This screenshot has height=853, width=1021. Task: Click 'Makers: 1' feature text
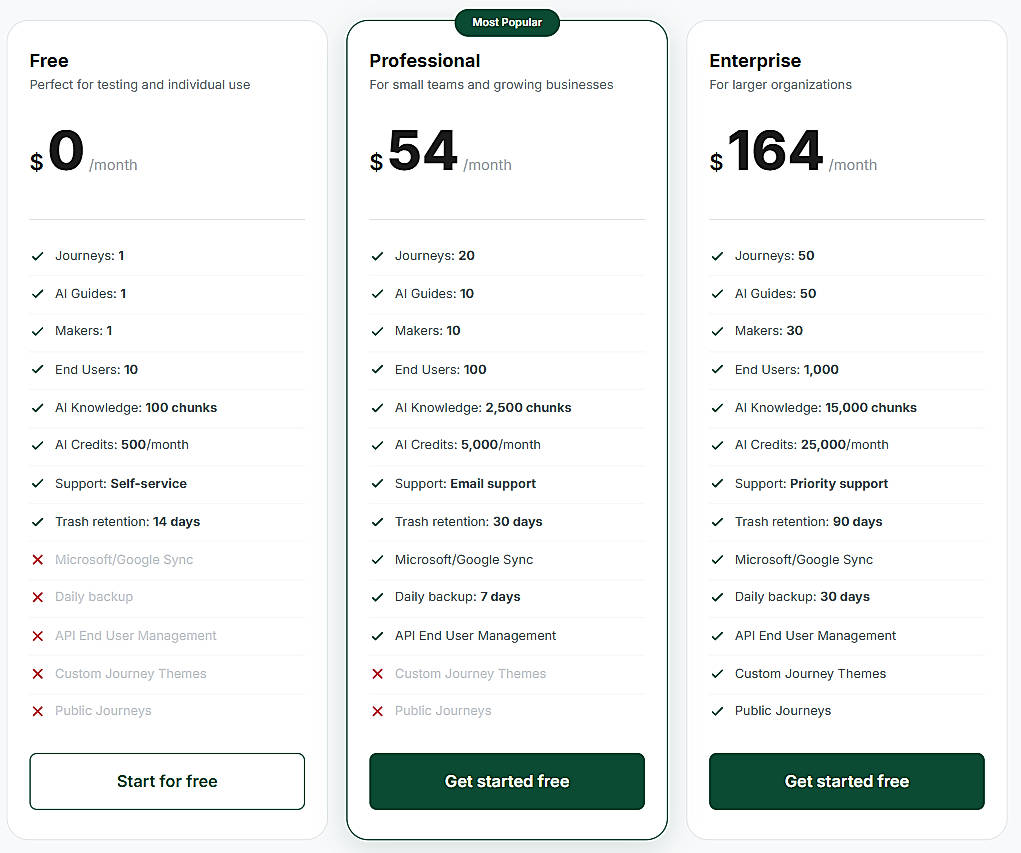pos(83,331)
